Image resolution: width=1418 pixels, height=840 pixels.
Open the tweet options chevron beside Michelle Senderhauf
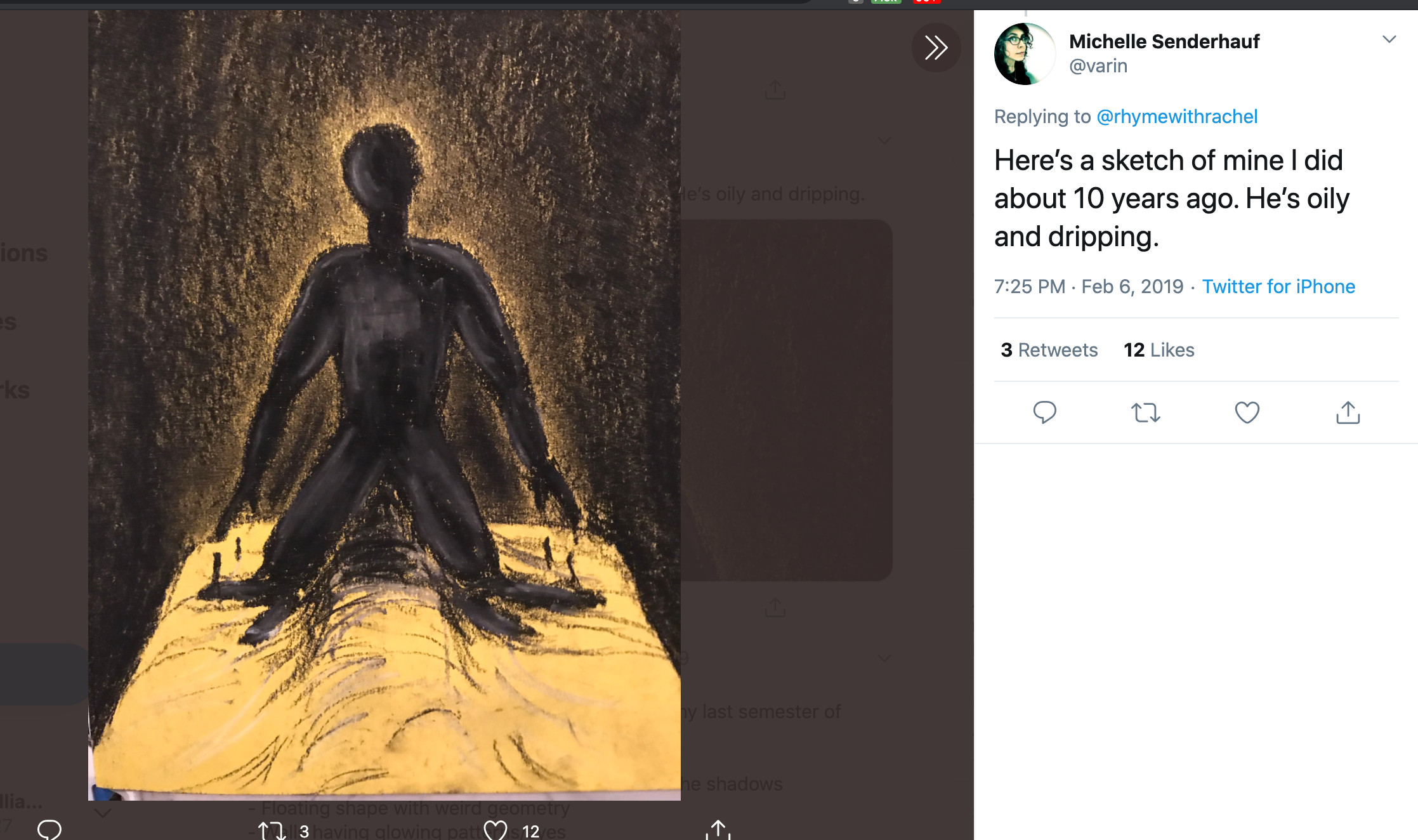(1389, 39)
